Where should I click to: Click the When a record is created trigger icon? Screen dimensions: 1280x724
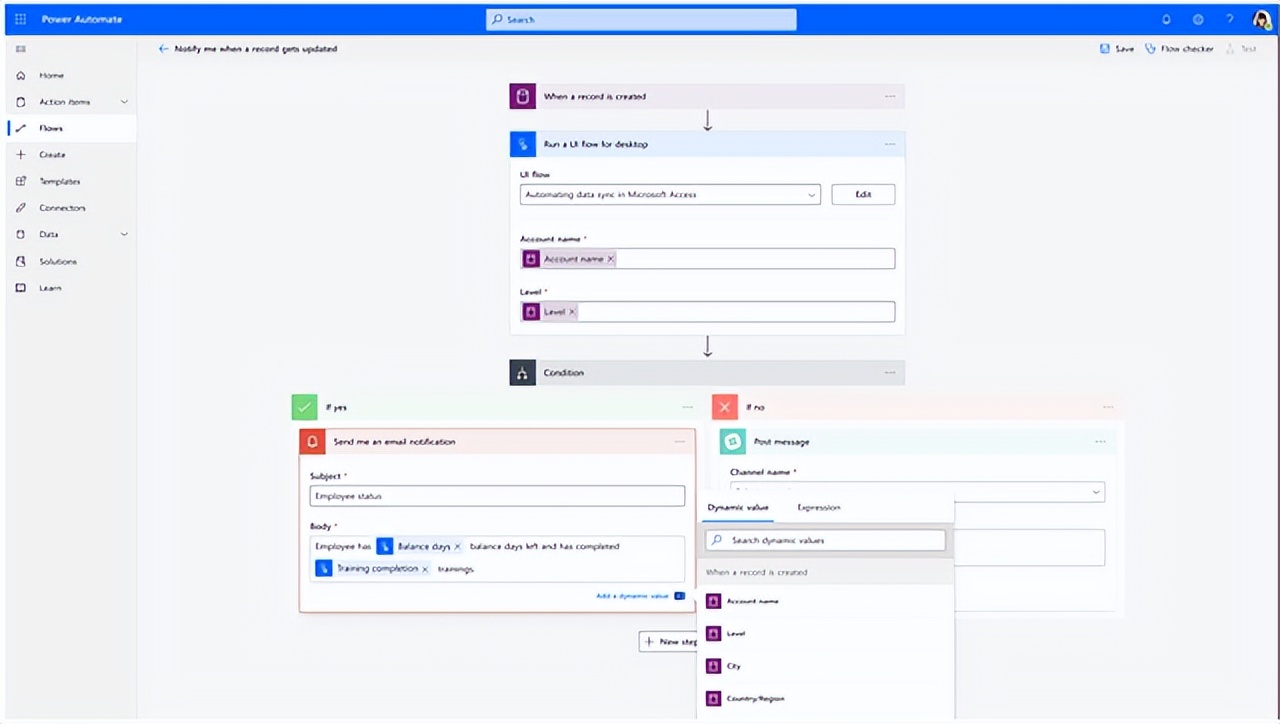tap(523, 97)
